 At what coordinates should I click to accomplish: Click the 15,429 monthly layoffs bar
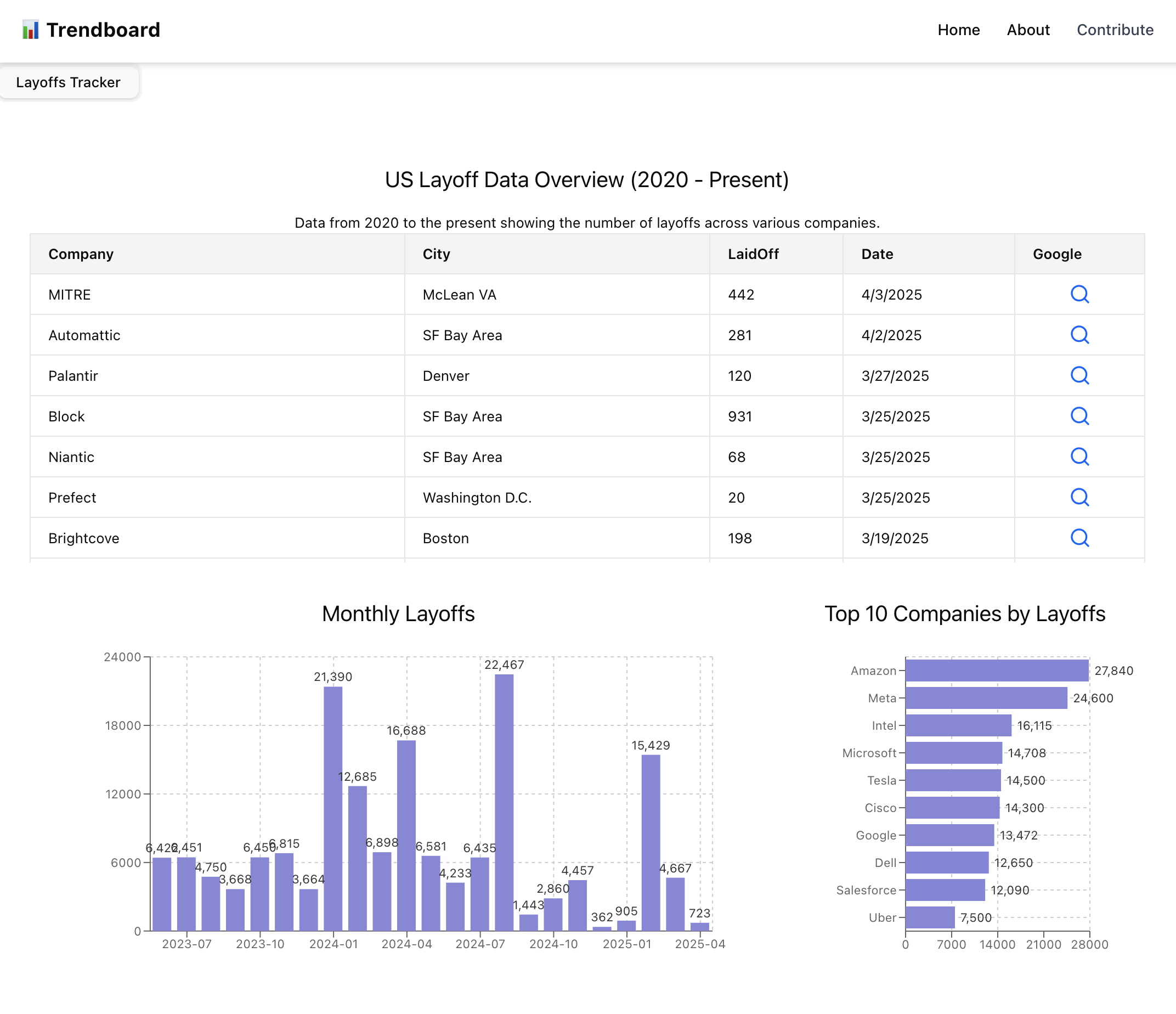tap(651, 843)
